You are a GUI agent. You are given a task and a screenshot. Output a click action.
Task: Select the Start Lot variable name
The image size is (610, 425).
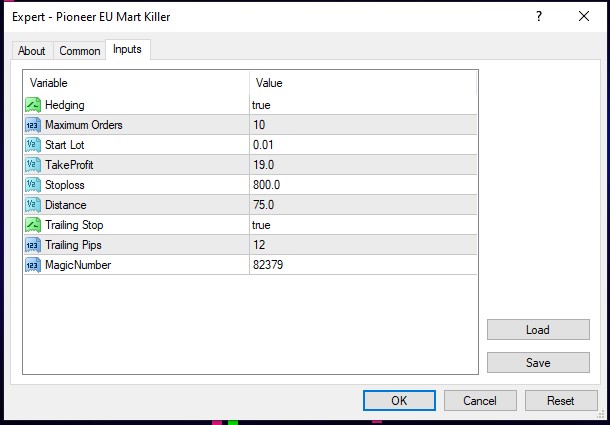tap(65, 145)
